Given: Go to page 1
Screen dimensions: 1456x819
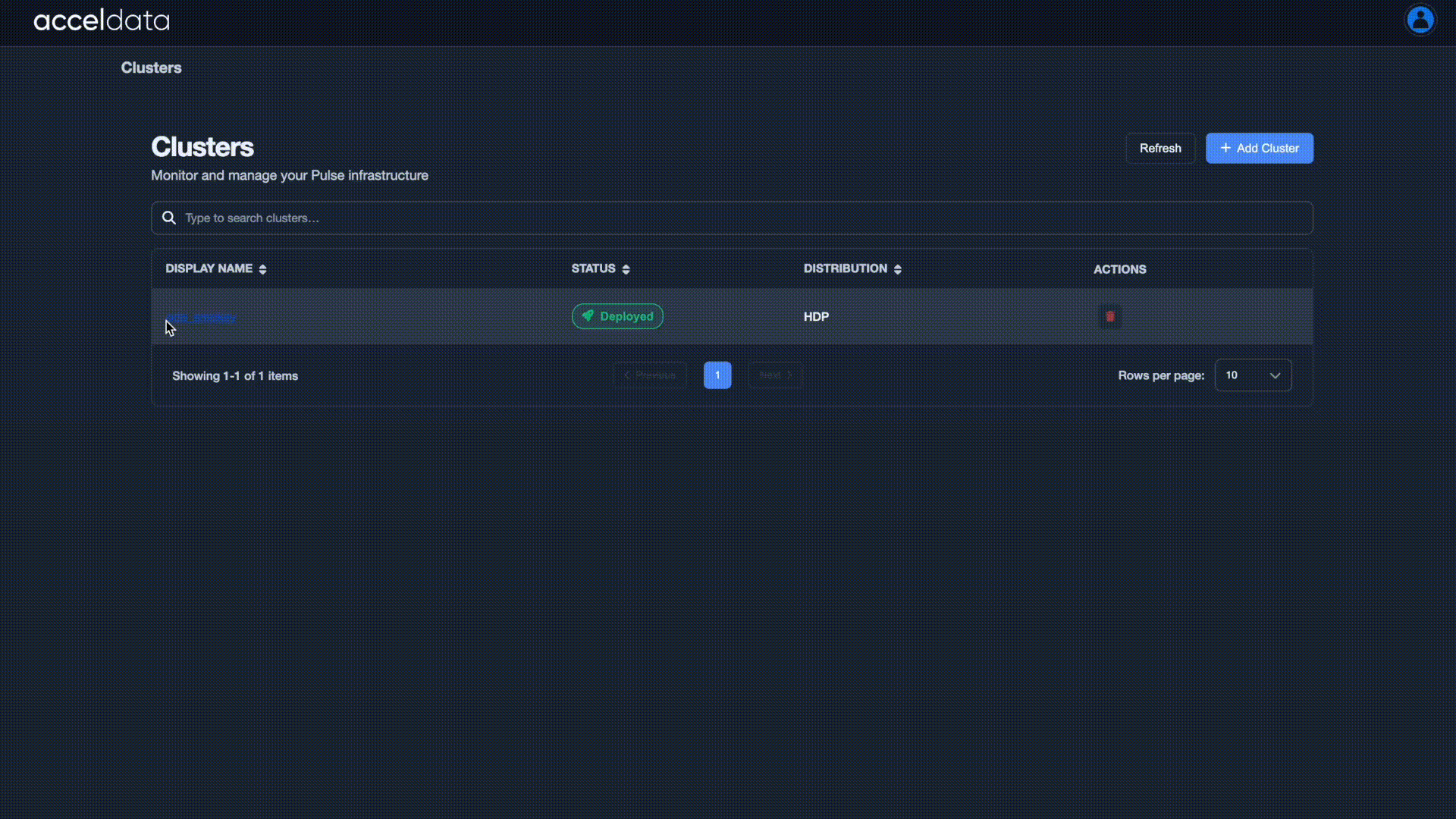Looking at the screenshot, I should pyautogui.click(x=717, y=375).
